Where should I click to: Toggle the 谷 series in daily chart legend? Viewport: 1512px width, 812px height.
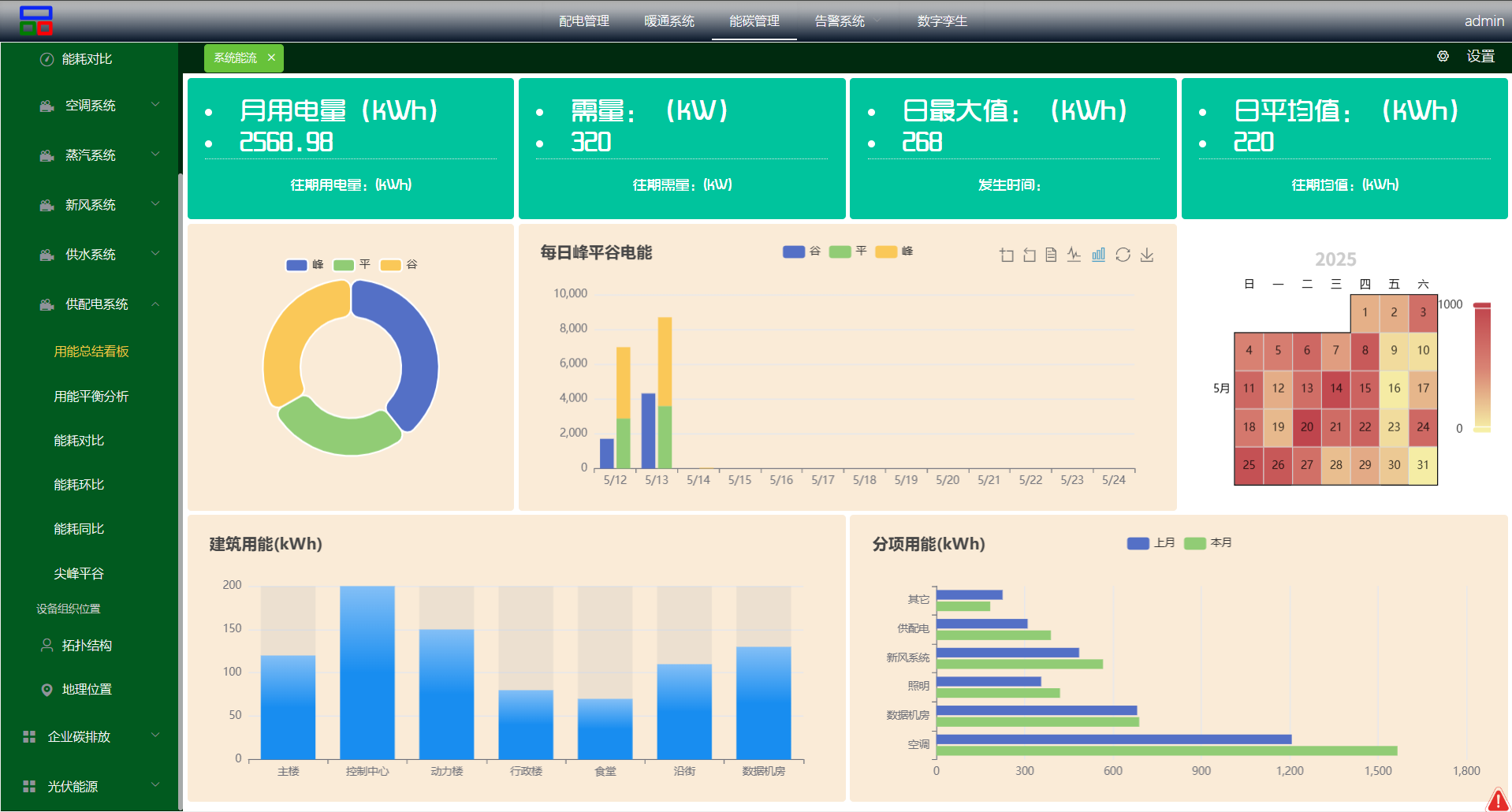[802, 251]
